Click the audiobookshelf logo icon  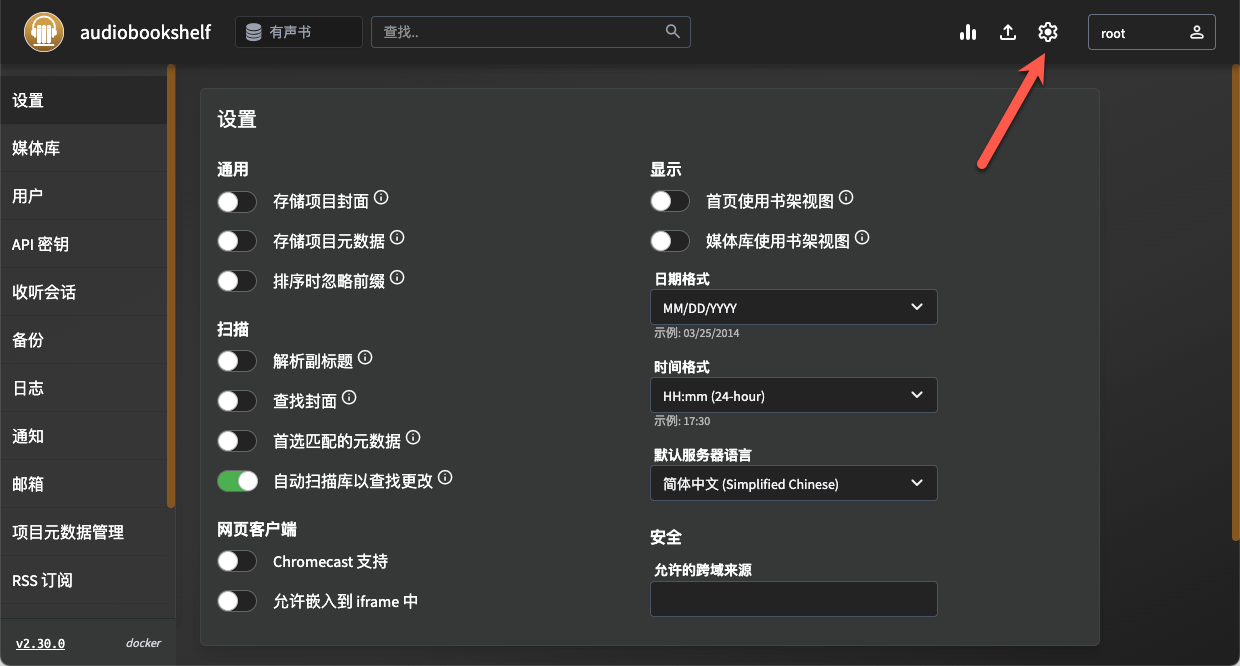click(42, 32)
